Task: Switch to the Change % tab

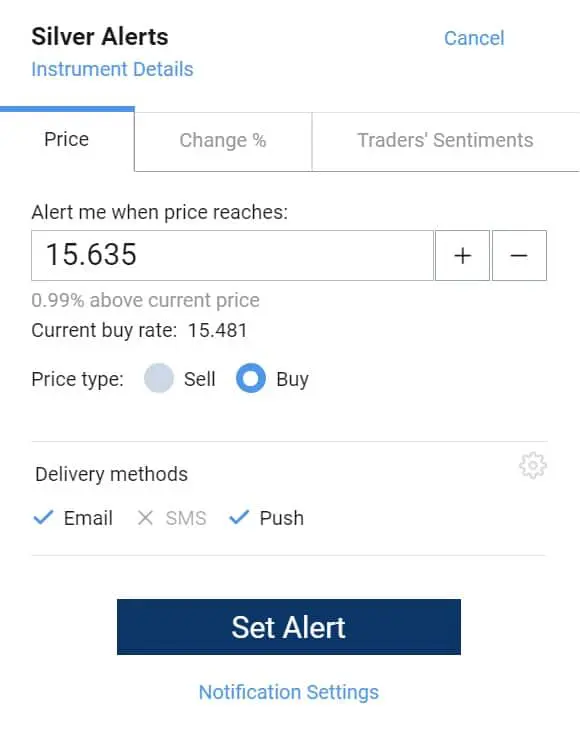Action: tap(223, 141)
